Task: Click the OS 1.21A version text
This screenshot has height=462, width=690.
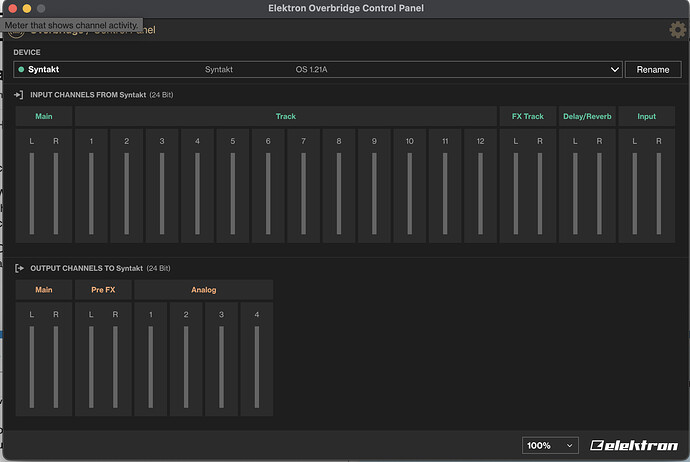Action: click(311, 70)
